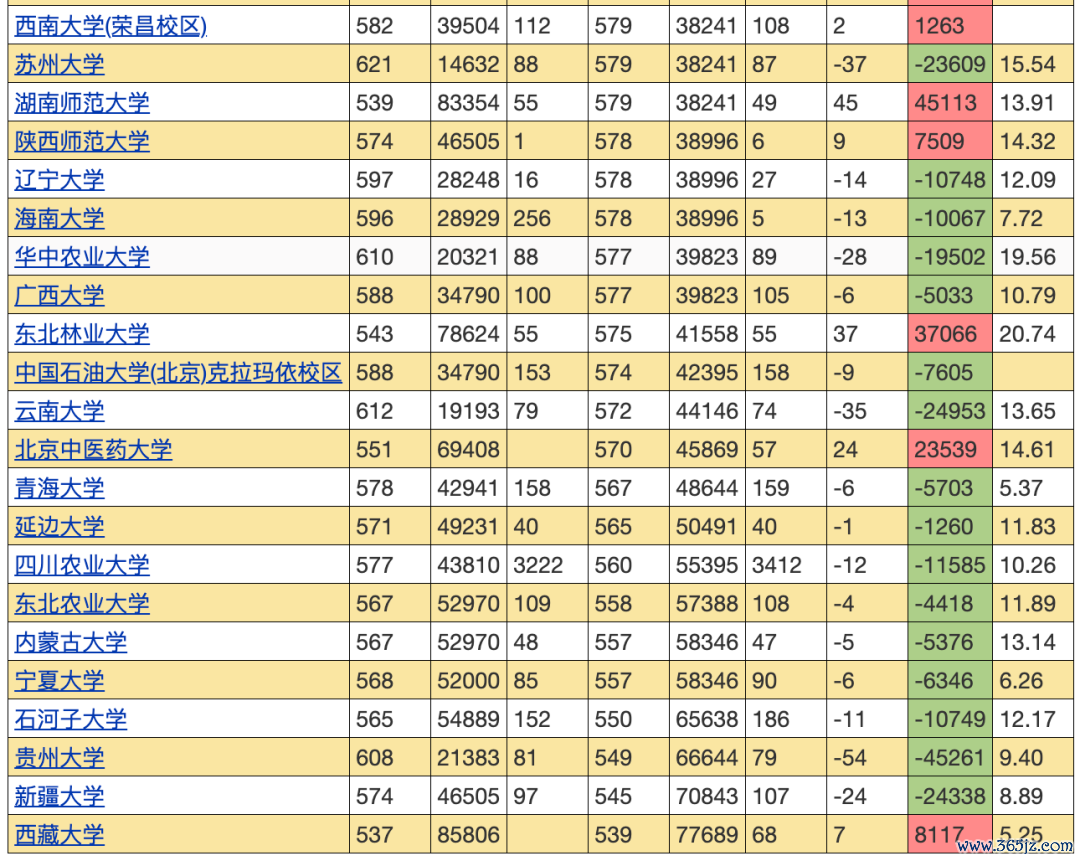Select score 621 in 苏州大学 row
Viewport: 1080px width, 861px height.
pos(374,65)
